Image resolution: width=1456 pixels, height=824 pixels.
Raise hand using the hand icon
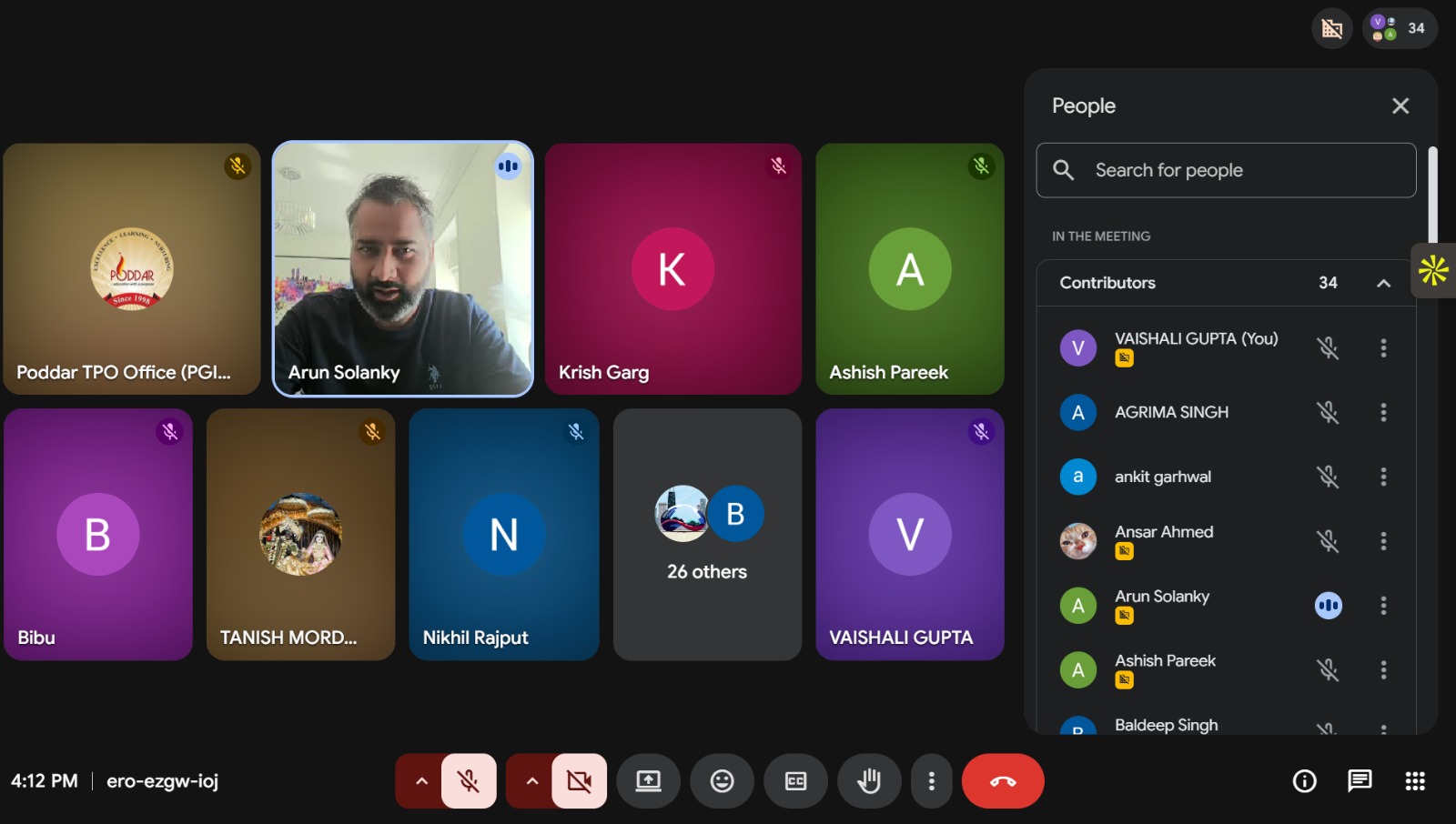(869, 781)
